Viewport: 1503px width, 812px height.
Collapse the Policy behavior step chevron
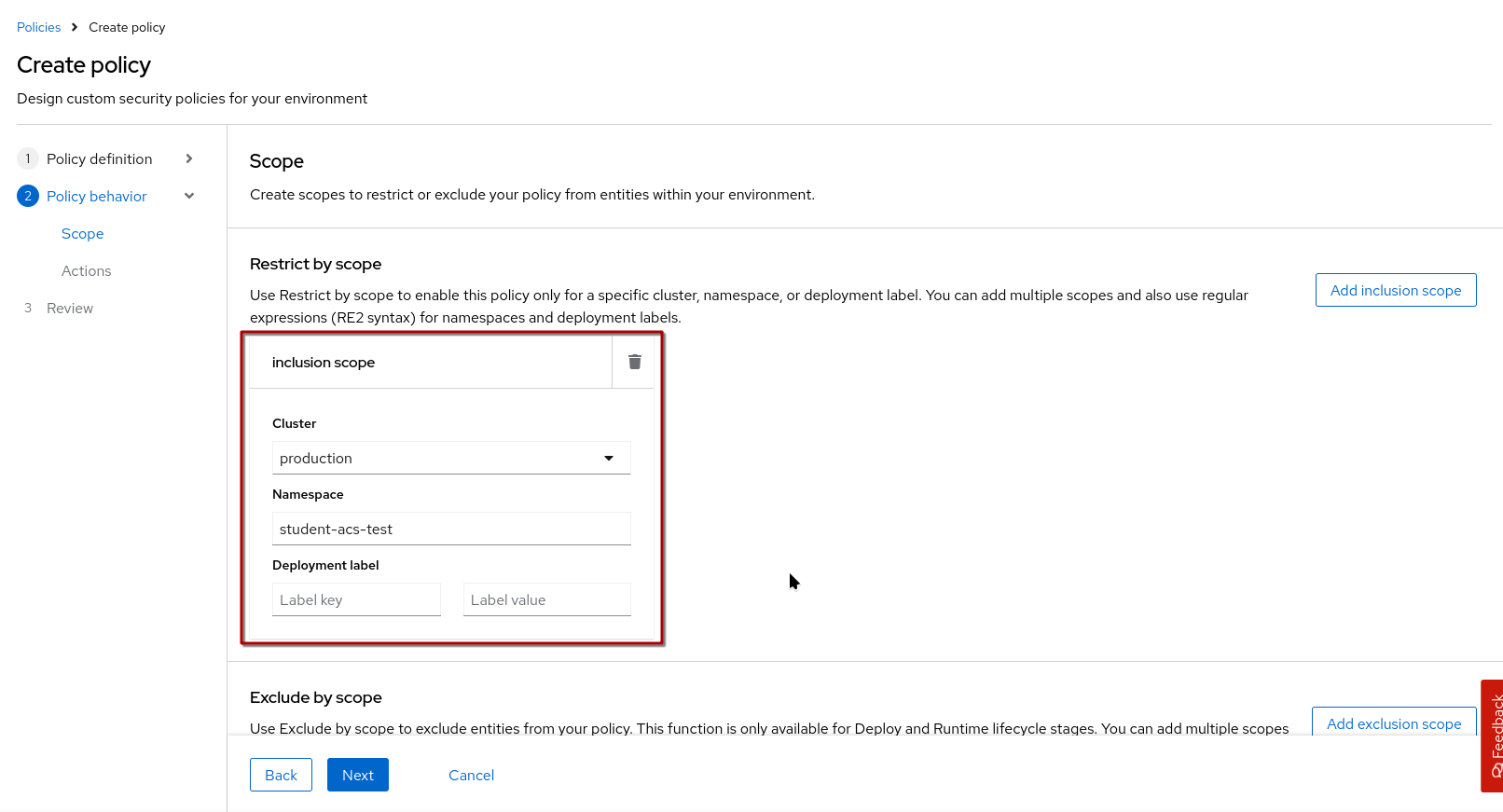pyautogui.click(x=189, y=196)
